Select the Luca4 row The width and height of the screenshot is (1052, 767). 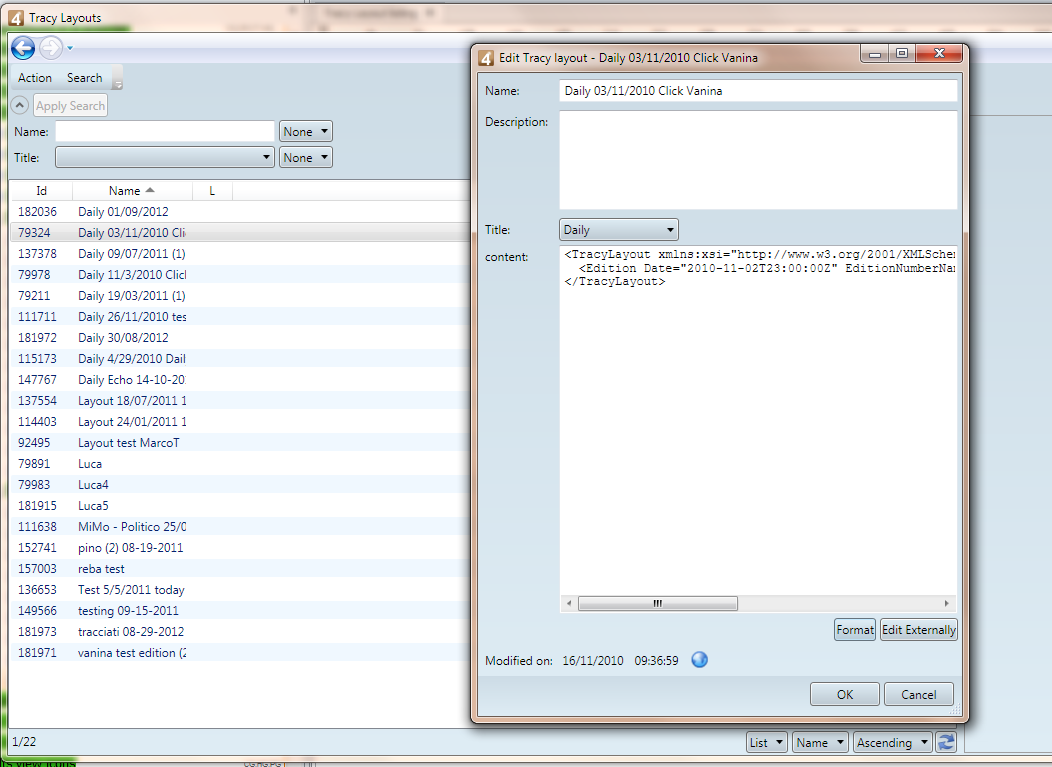click(x=240, y=484)
